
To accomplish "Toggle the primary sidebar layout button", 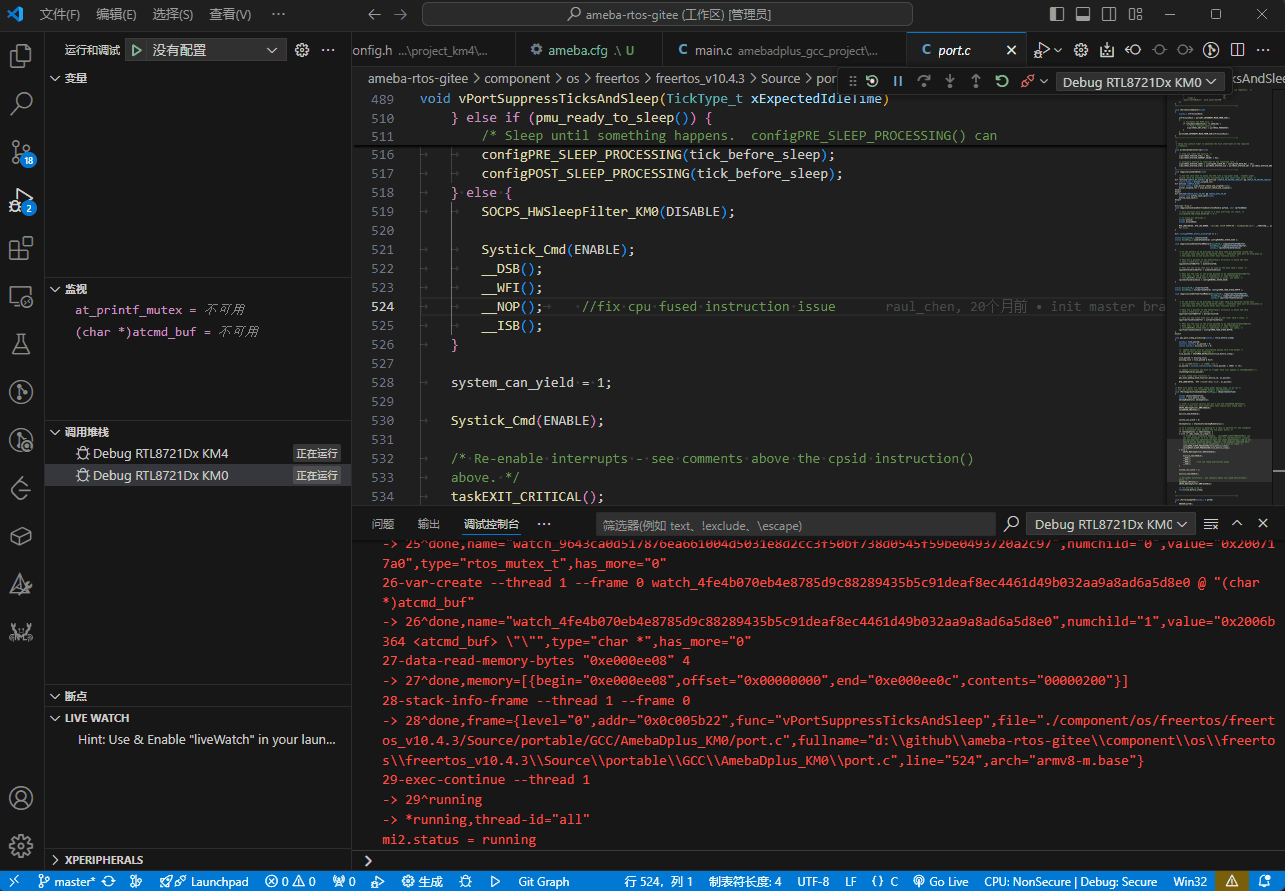I will tap(1057, 15).
